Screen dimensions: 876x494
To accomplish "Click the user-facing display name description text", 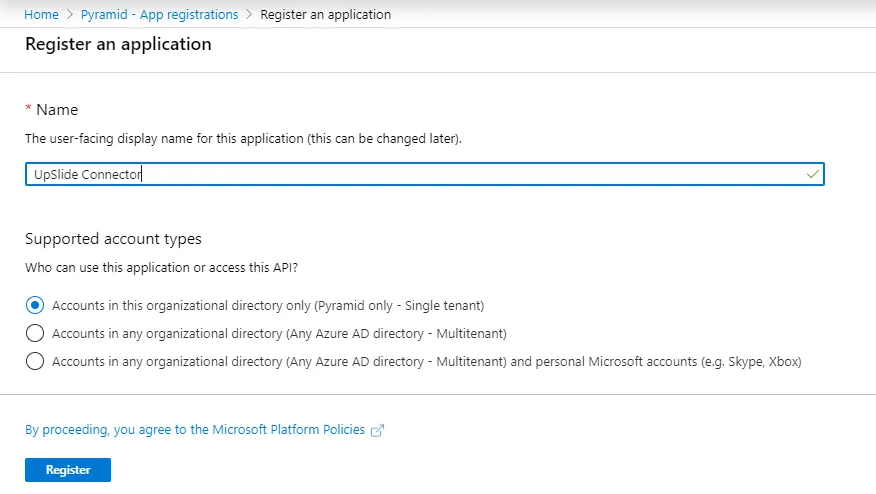I will (x=244, y=139).
